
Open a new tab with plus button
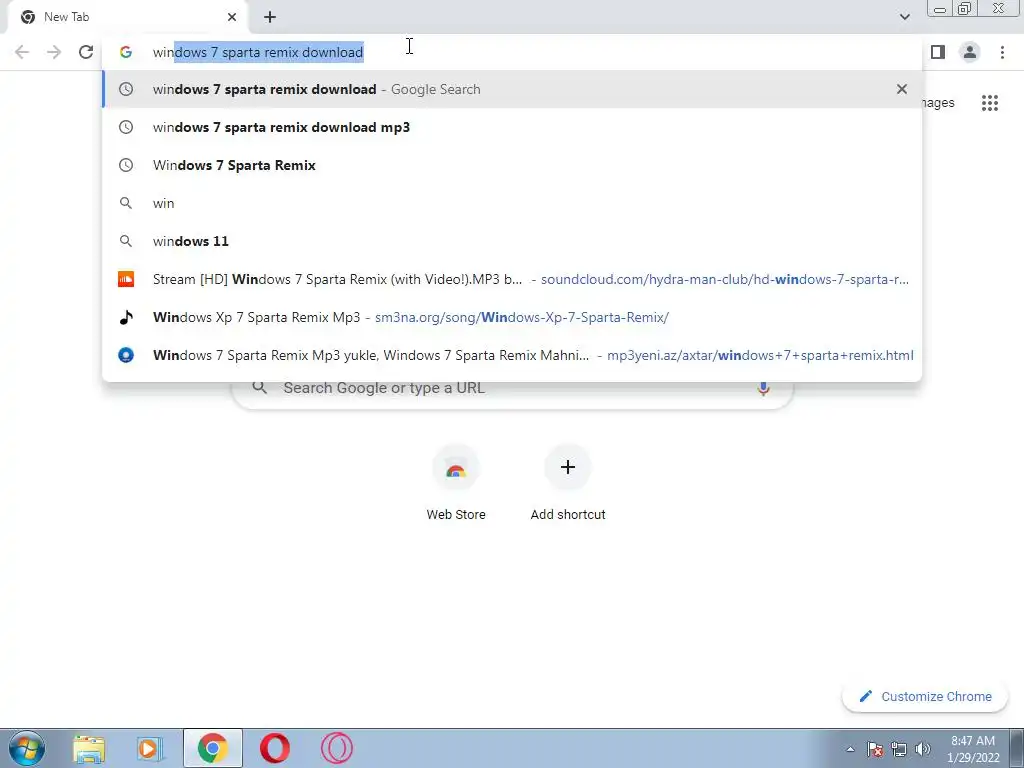click(270, 17)
